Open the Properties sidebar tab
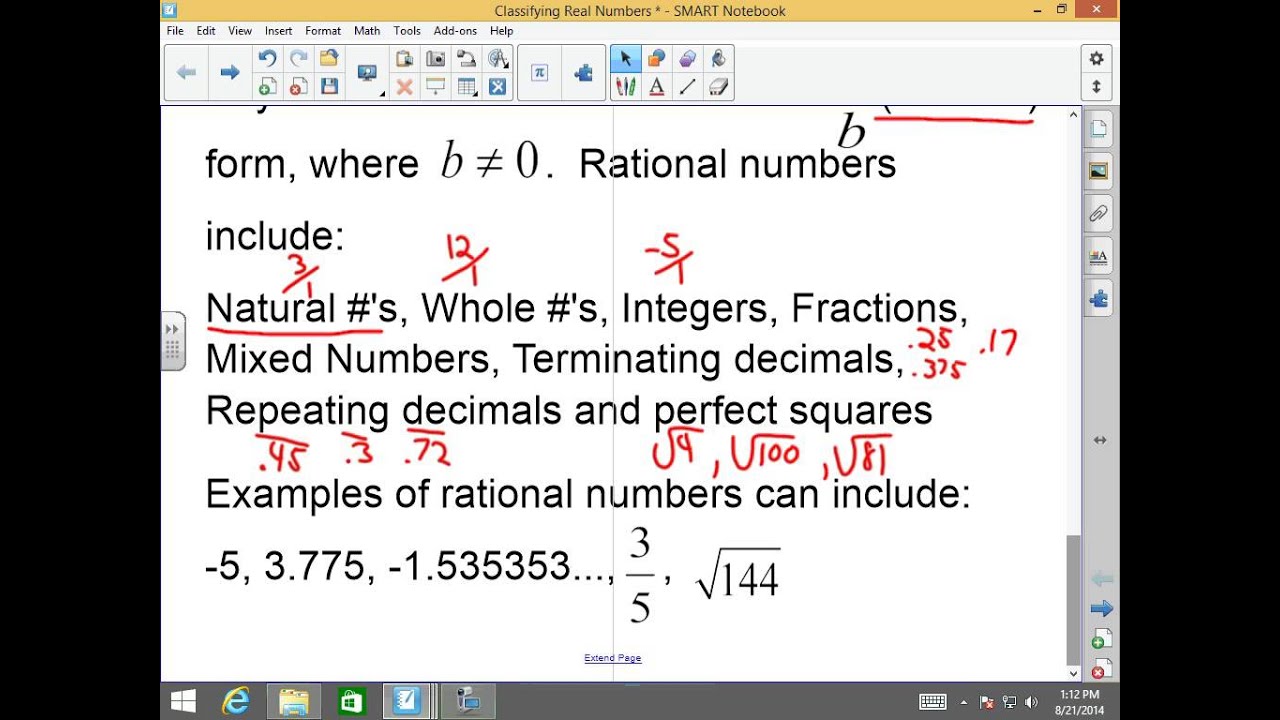The image size is (1280, 720). tap(1099, 257)
